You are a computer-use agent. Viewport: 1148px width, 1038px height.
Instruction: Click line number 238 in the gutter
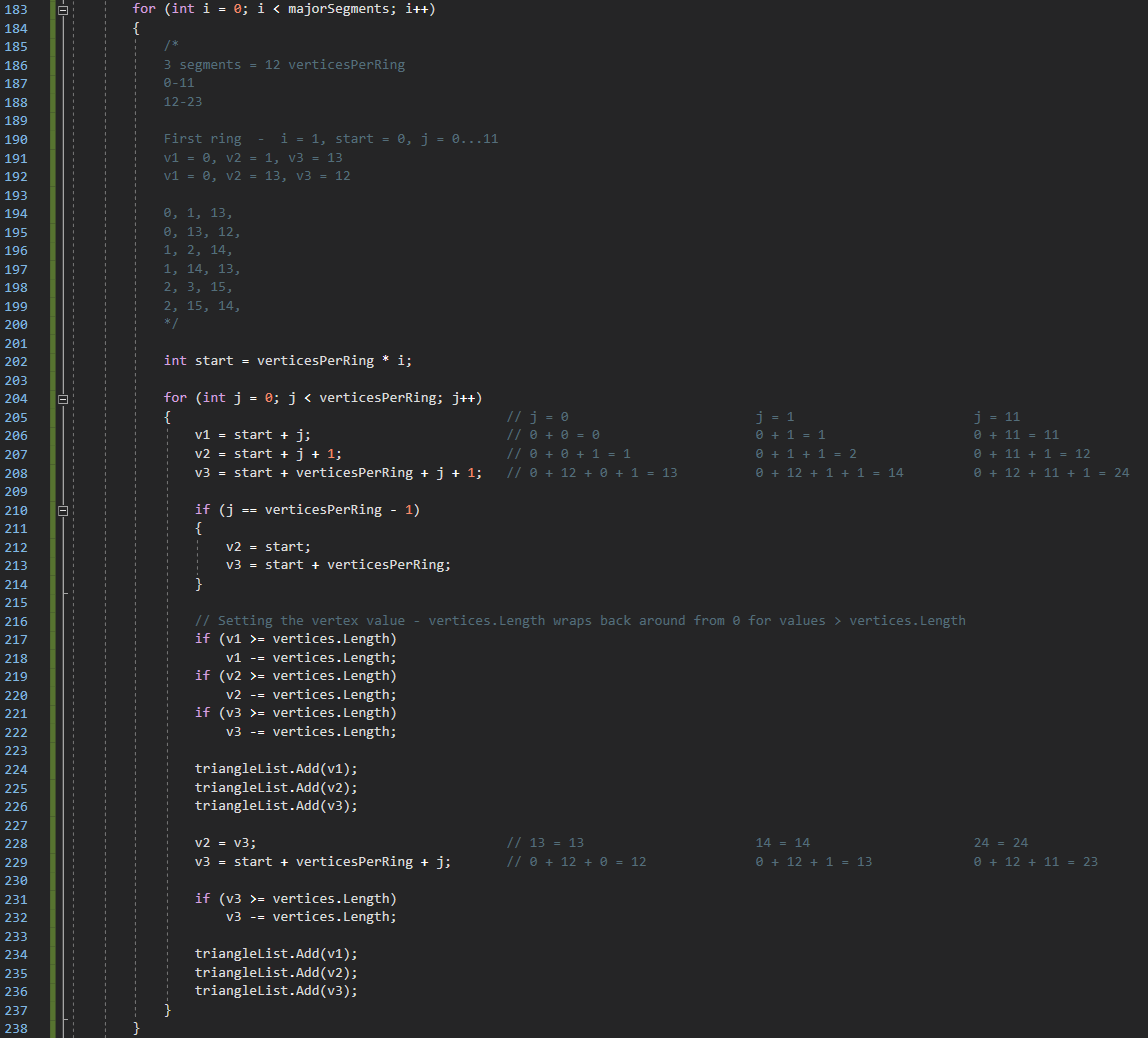pos(16,1028)
